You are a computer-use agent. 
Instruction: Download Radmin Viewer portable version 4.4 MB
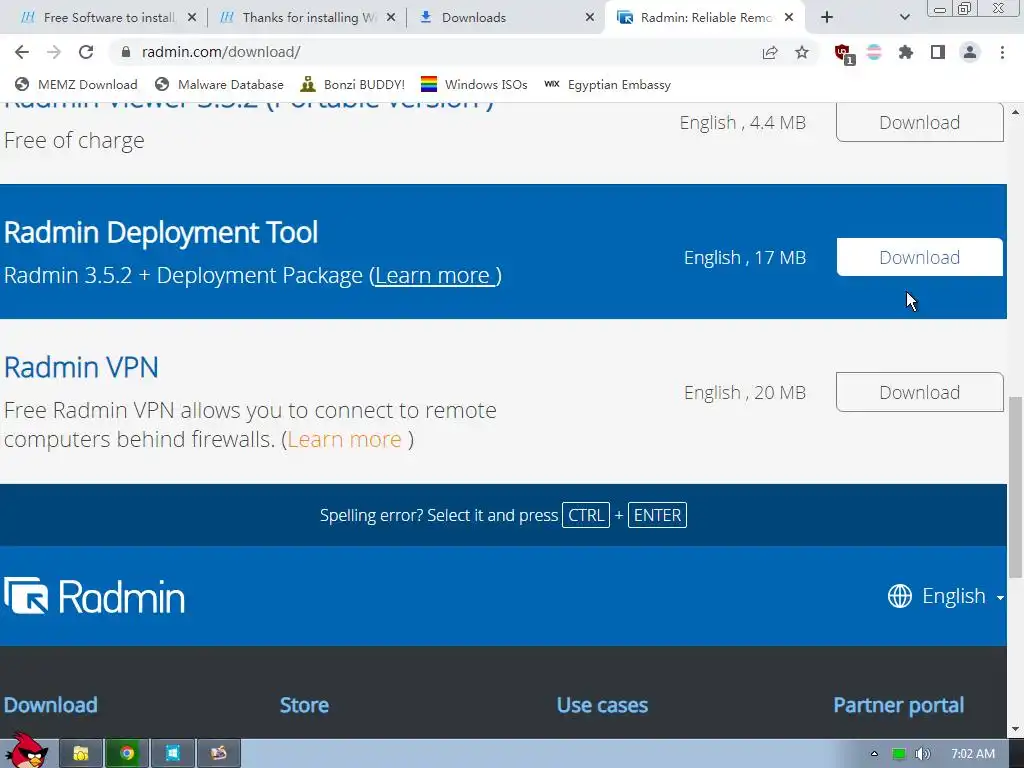[x=920, y=122]
